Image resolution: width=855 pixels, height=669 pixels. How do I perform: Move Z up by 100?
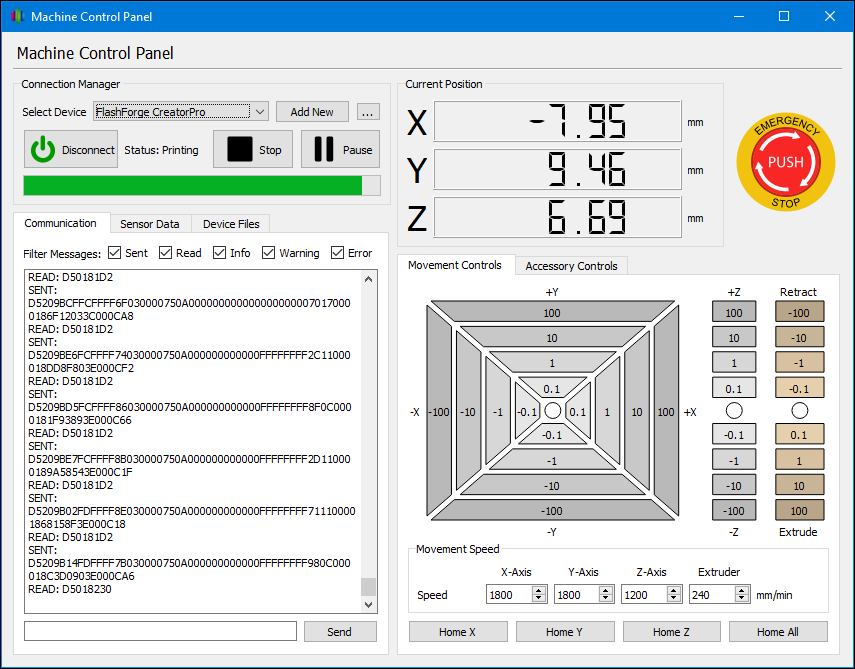pyautogui.click(x=734, y=312)
